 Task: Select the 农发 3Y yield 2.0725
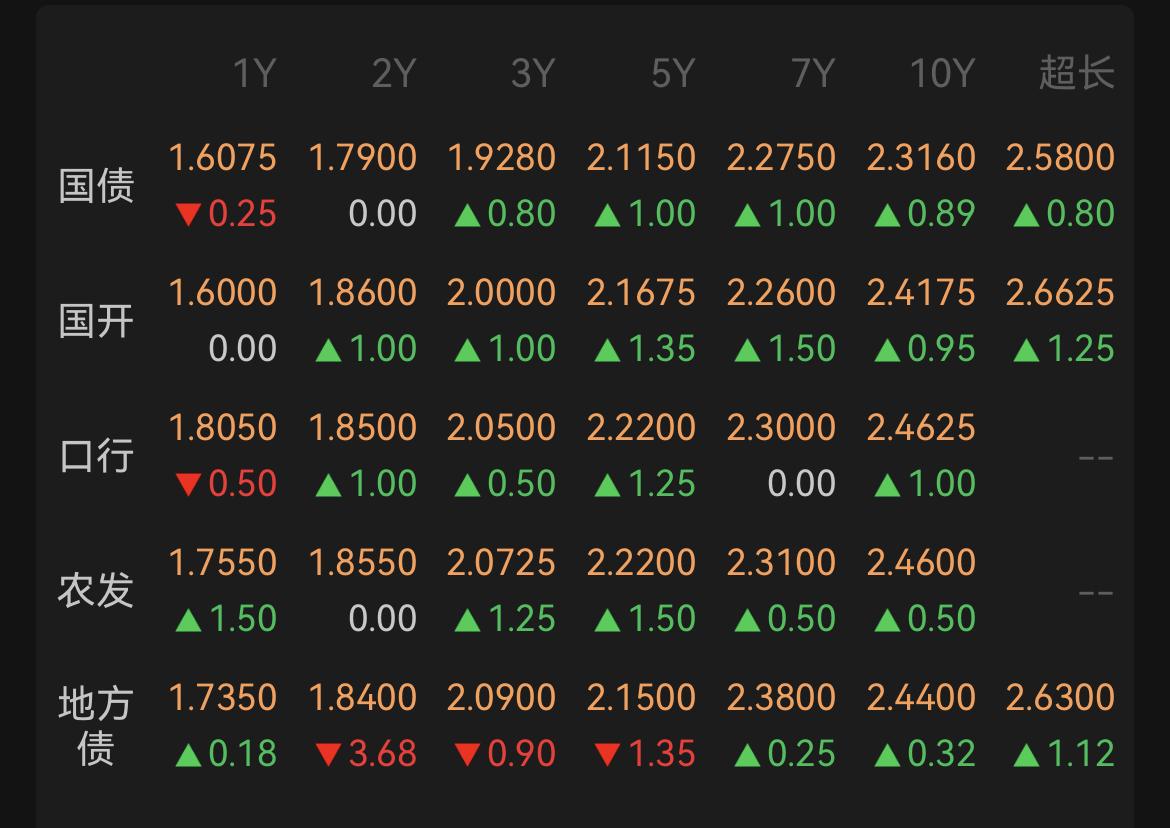point(501,563)
